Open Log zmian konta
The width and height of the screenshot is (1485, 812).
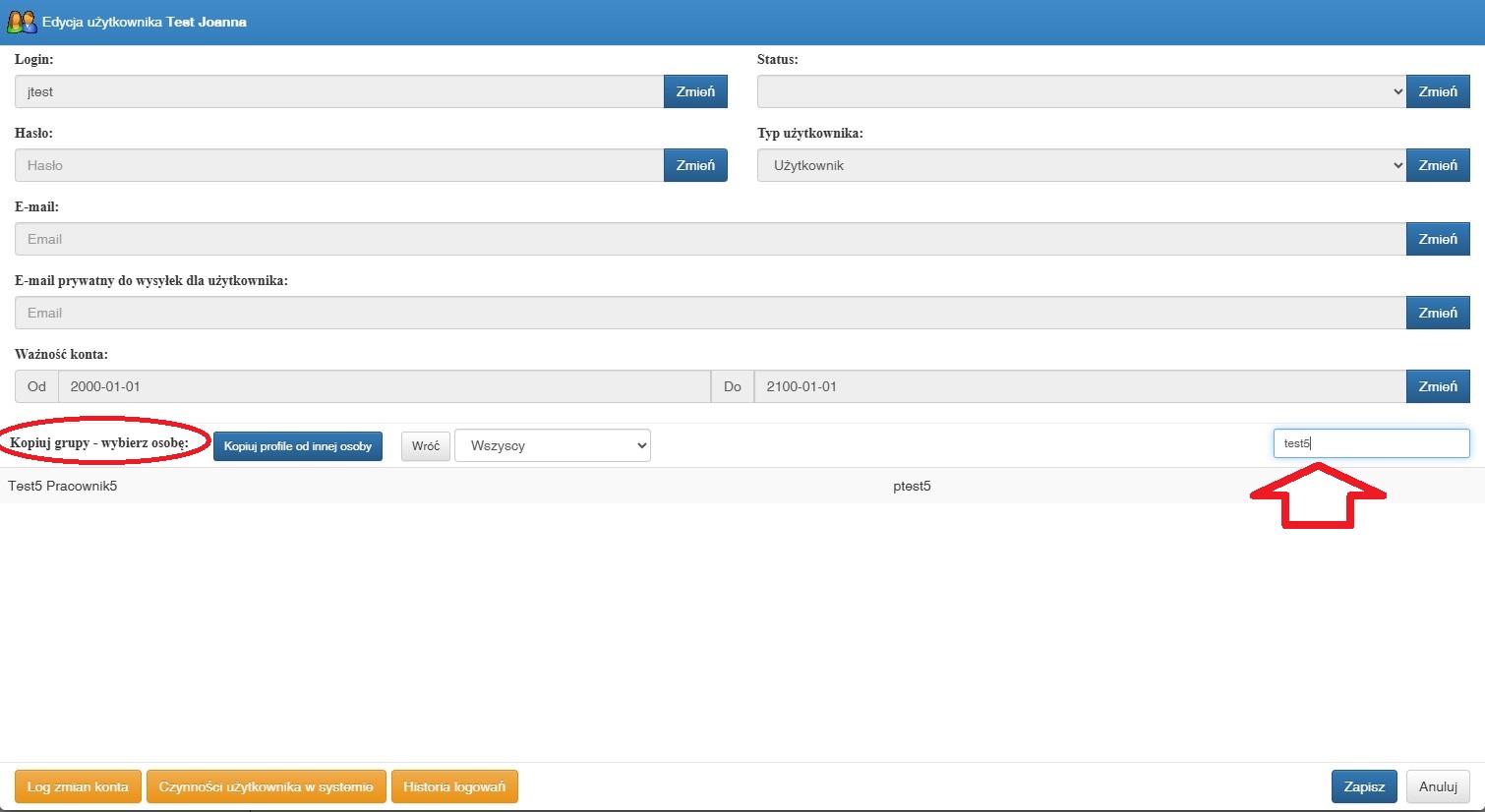[x=78, y=786]
